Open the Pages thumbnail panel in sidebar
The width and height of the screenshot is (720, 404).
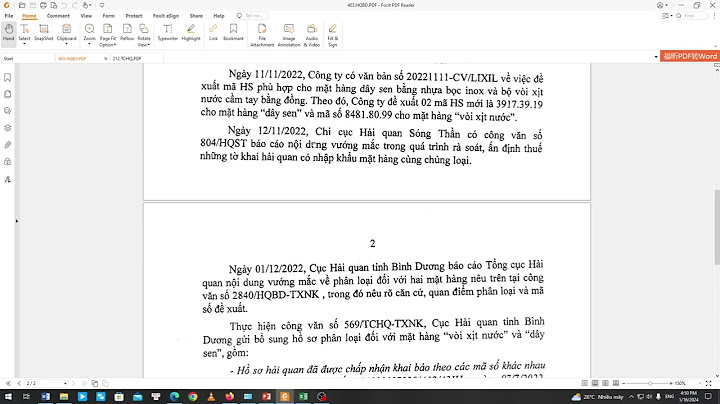[x=7, y=94]
